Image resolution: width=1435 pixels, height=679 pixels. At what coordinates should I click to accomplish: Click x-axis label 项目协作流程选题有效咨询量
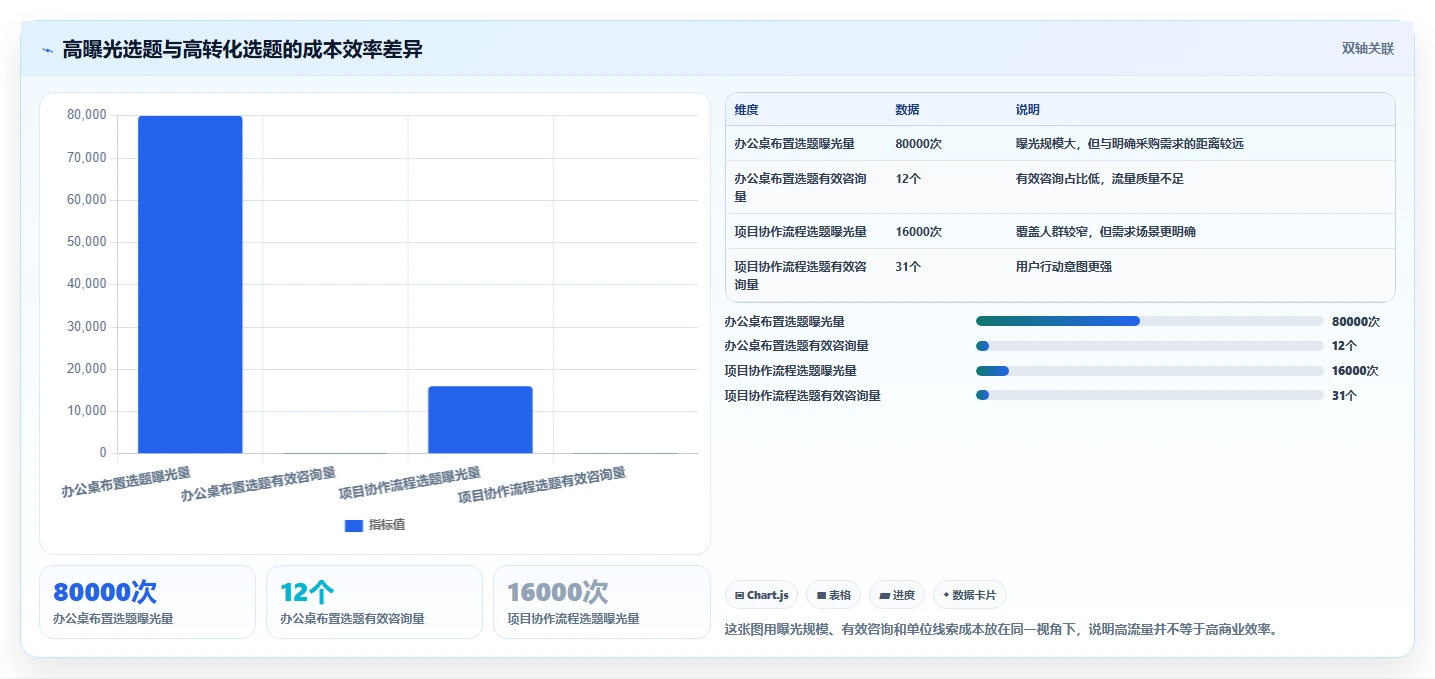pyautogui.click(x=541, y=485)
